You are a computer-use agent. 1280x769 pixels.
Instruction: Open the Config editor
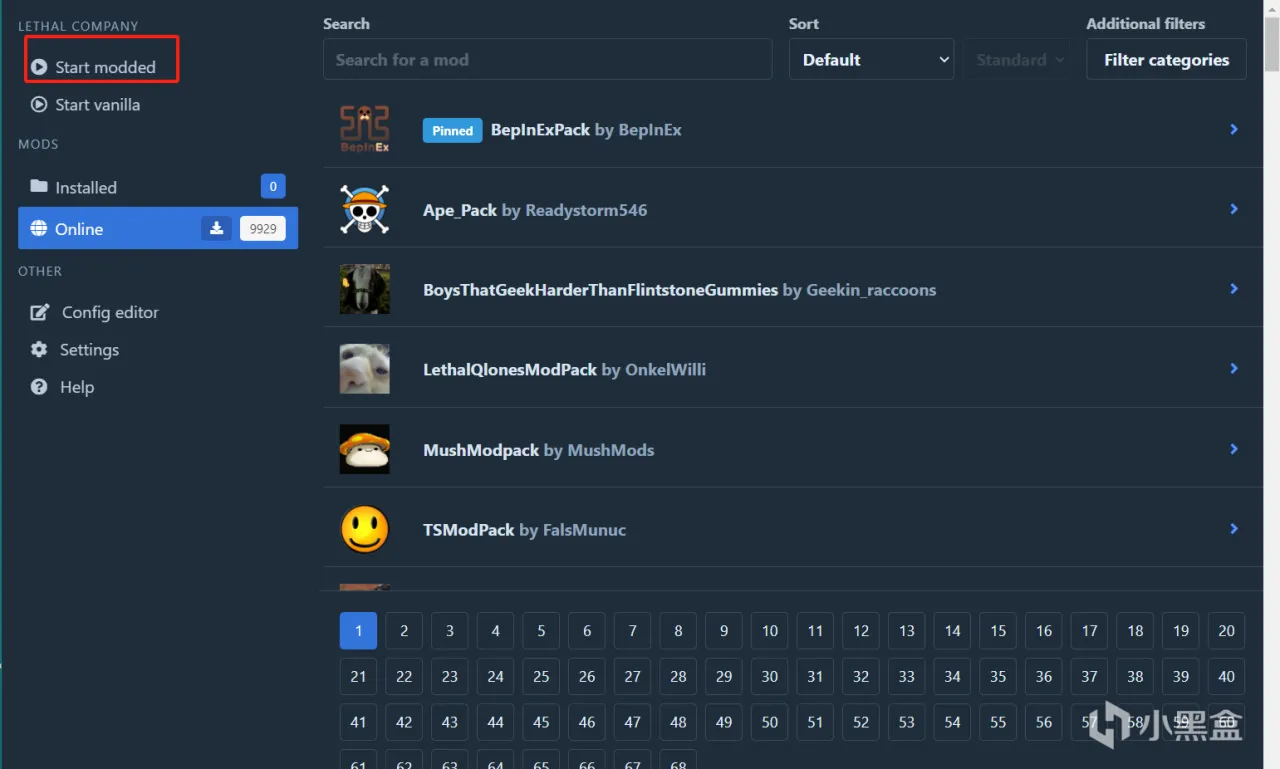coord(110,312)
